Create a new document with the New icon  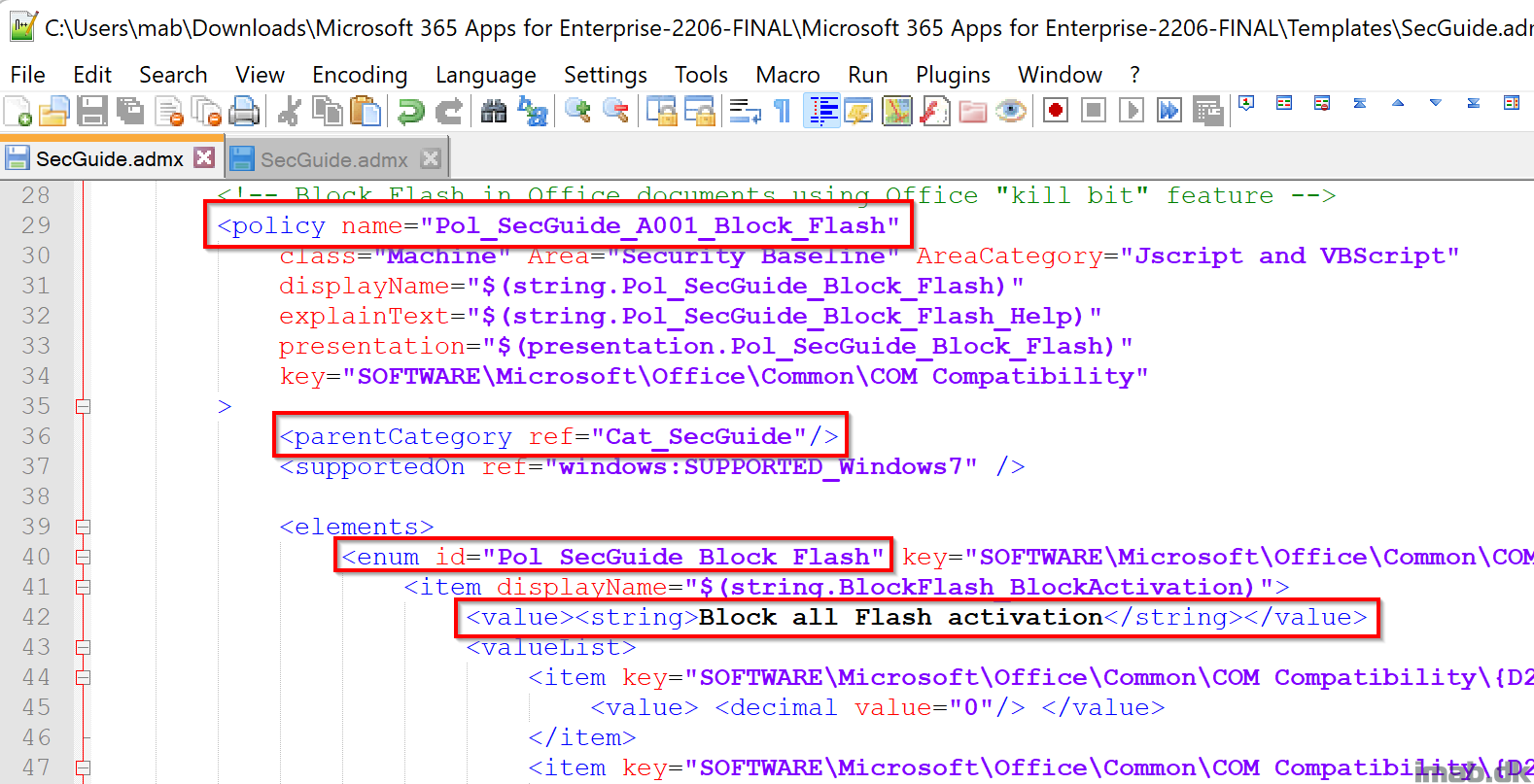[x=18, y=112]
